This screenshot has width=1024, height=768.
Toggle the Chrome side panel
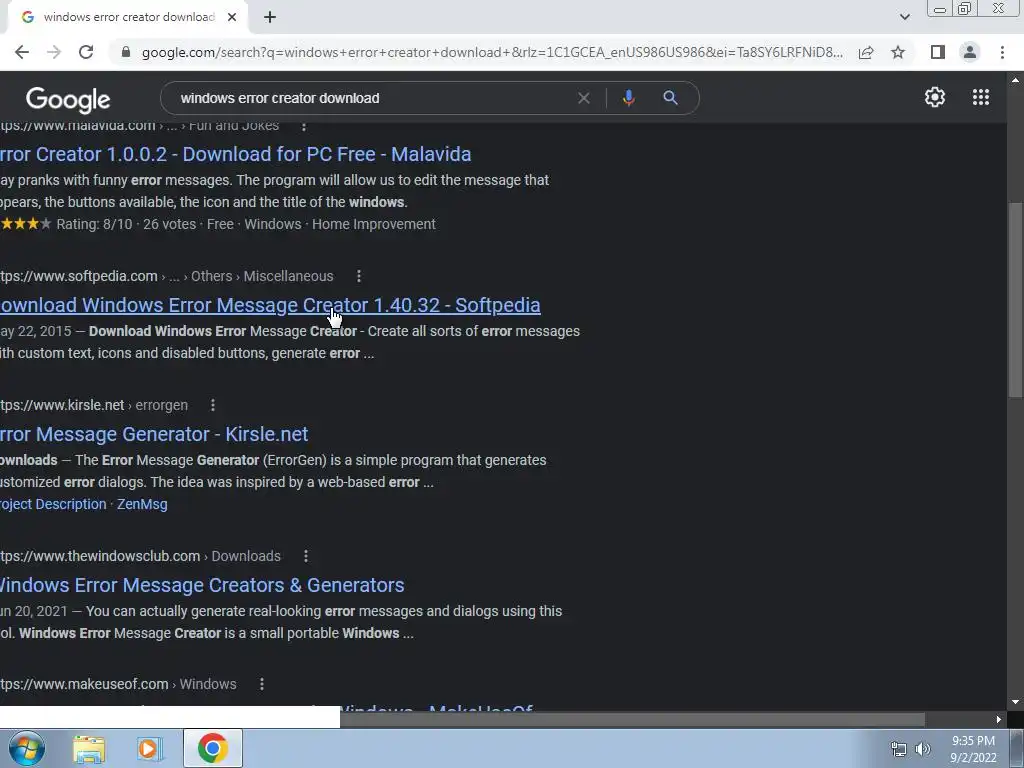(x=938, y=52)
